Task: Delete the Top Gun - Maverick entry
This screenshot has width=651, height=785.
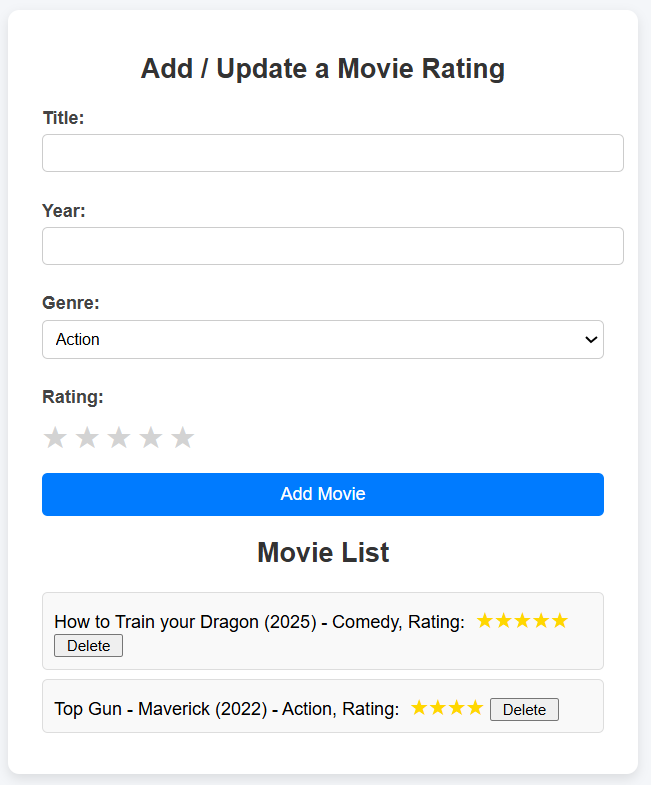Action: [524, 710]
